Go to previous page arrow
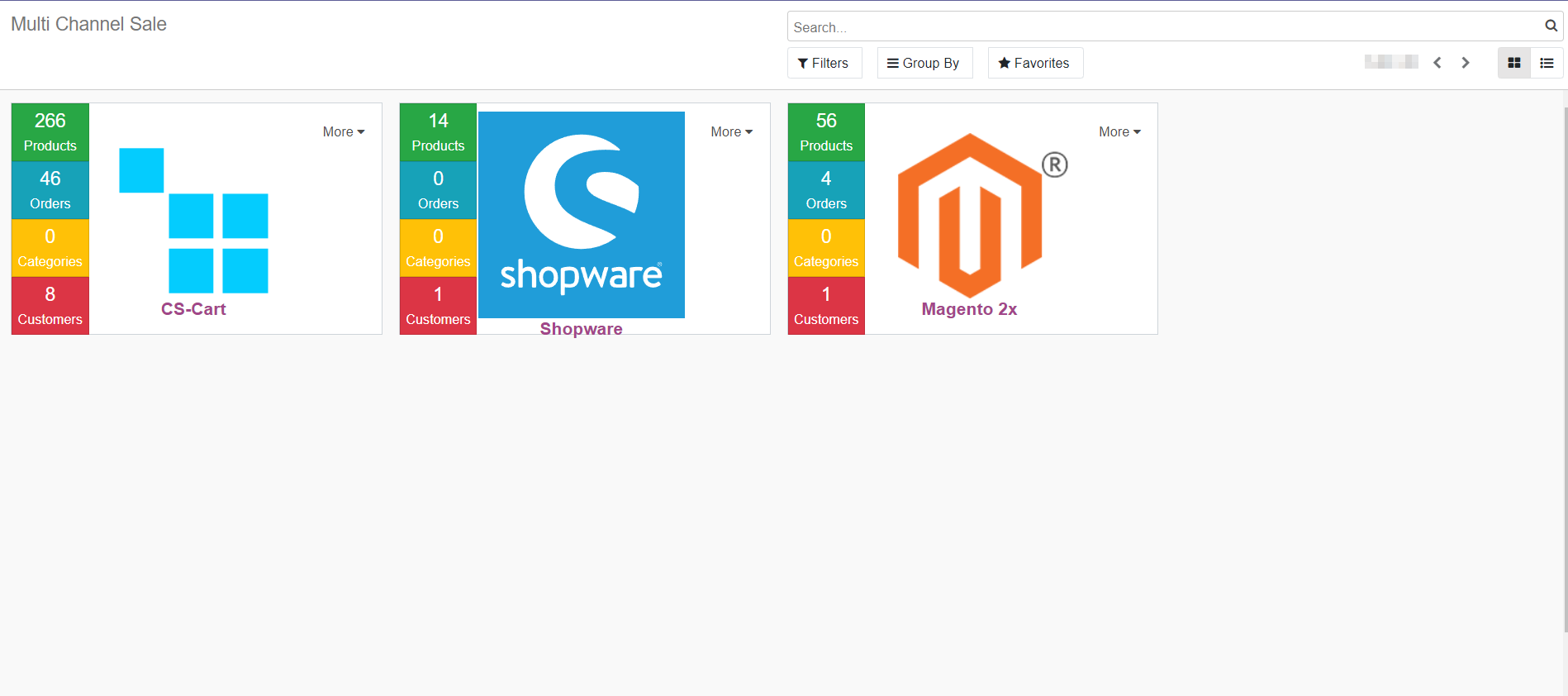1568x696 pixels. coord(1437,63)
